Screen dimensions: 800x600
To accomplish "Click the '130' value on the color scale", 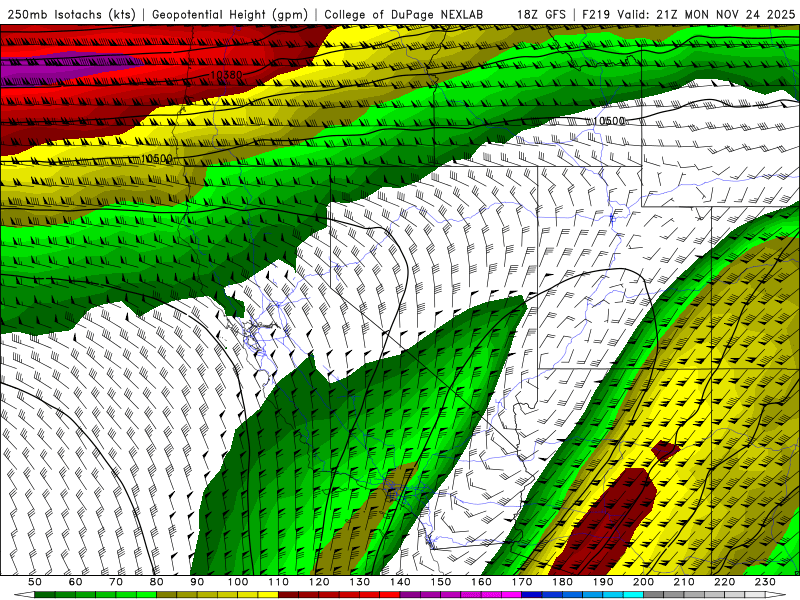I will pyautogui.click(x=359, y=582).
